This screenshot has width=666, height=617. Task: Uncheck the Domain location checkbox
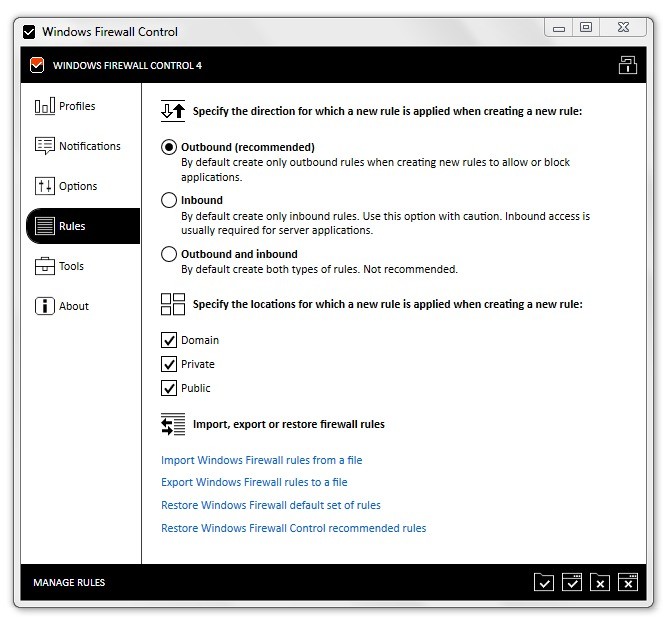169,340
